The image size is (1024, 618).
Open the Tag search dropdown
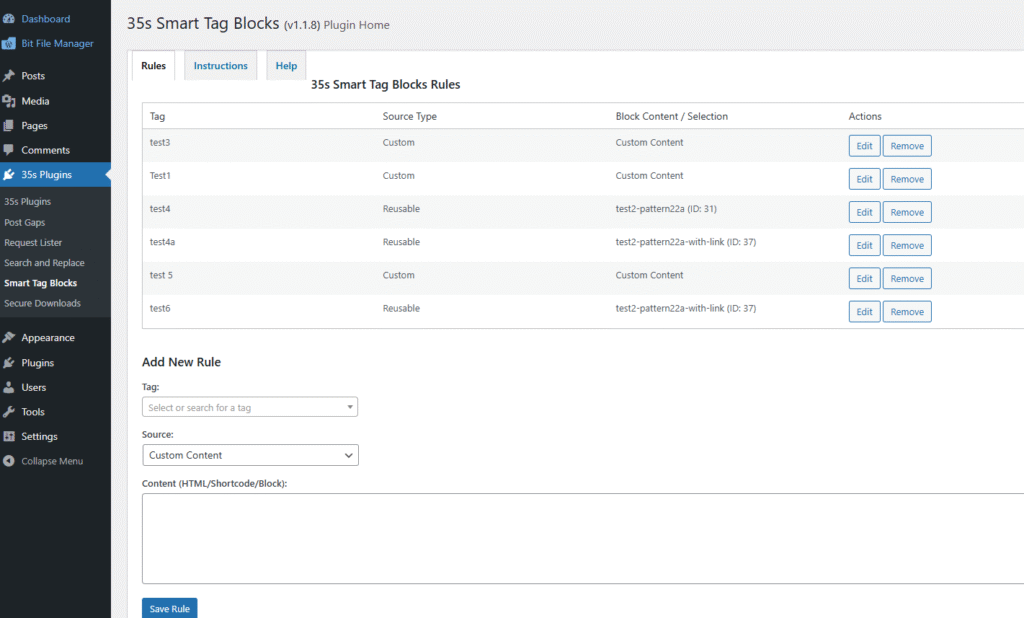point(250,407)
